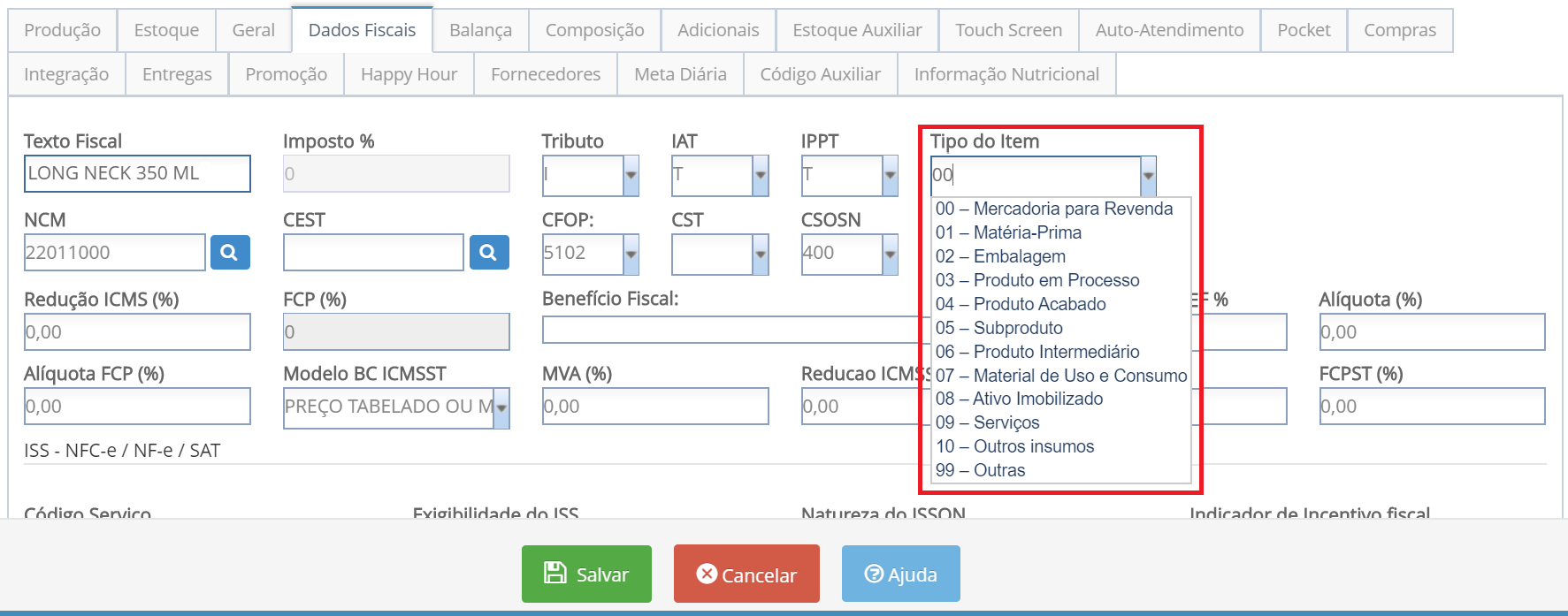Click the NCM code field
Image resolution: width=1568 pixels, height=616 pixels.
[x=114, y=253]
